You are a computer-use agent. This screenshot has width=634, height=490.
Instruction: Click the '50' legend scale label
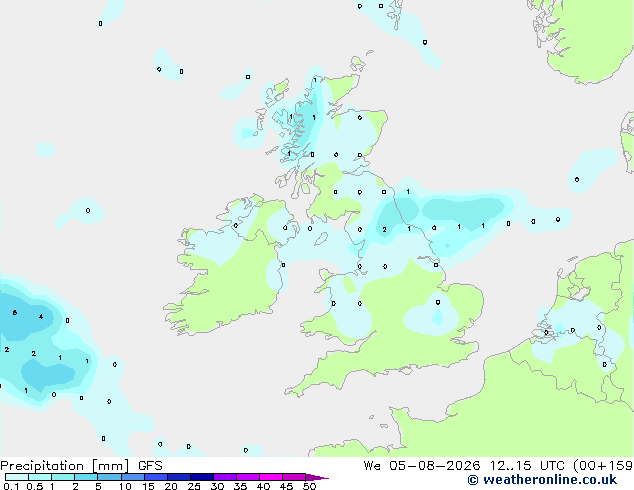pyautogui.click(x=309, y=486)
